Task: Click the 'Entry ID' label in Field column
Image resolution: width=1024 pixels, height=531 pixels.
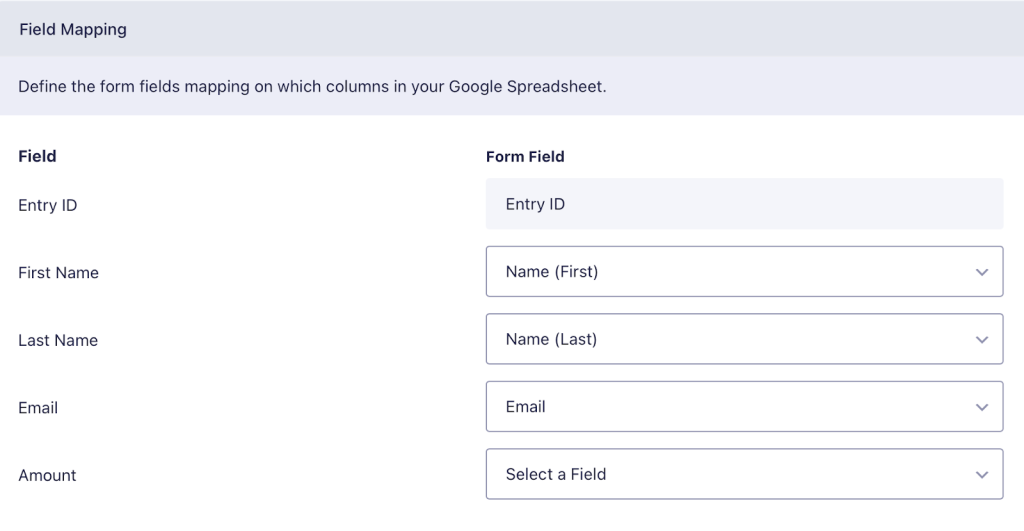Action: [48, 205]
